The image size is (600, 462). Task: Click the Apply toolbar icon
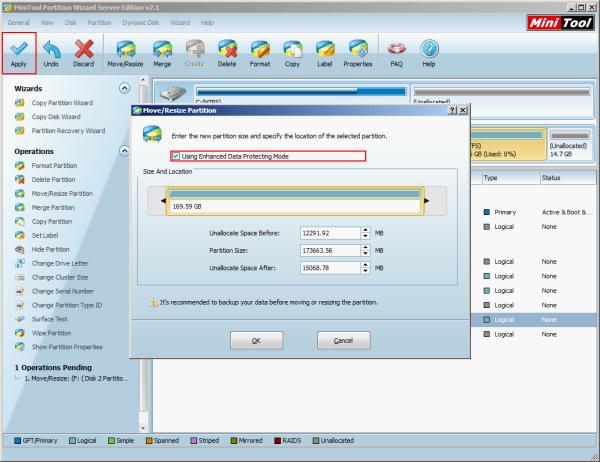(19, 53)
